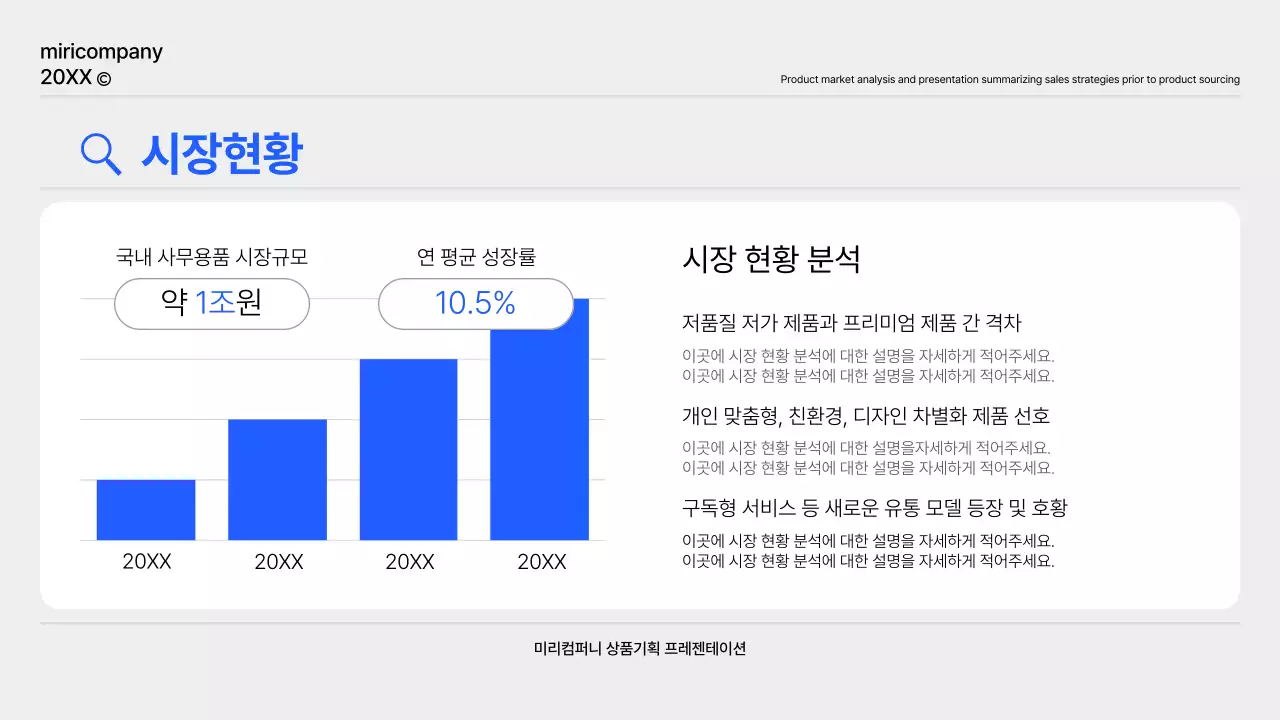1280x720 pixels.
Task: Select the English subtitle text top right
Action: point(1010,79)
